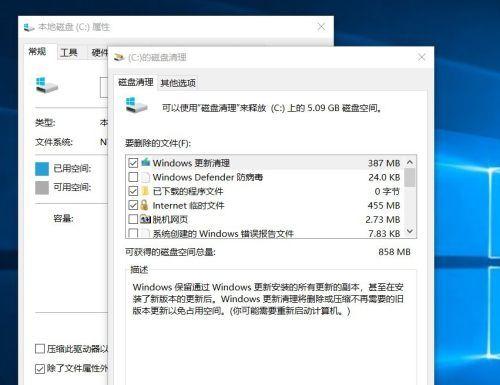500x385 pixels.
Task: Select 已下载的程序文件 row text
Action: click(x=188, y=191)
